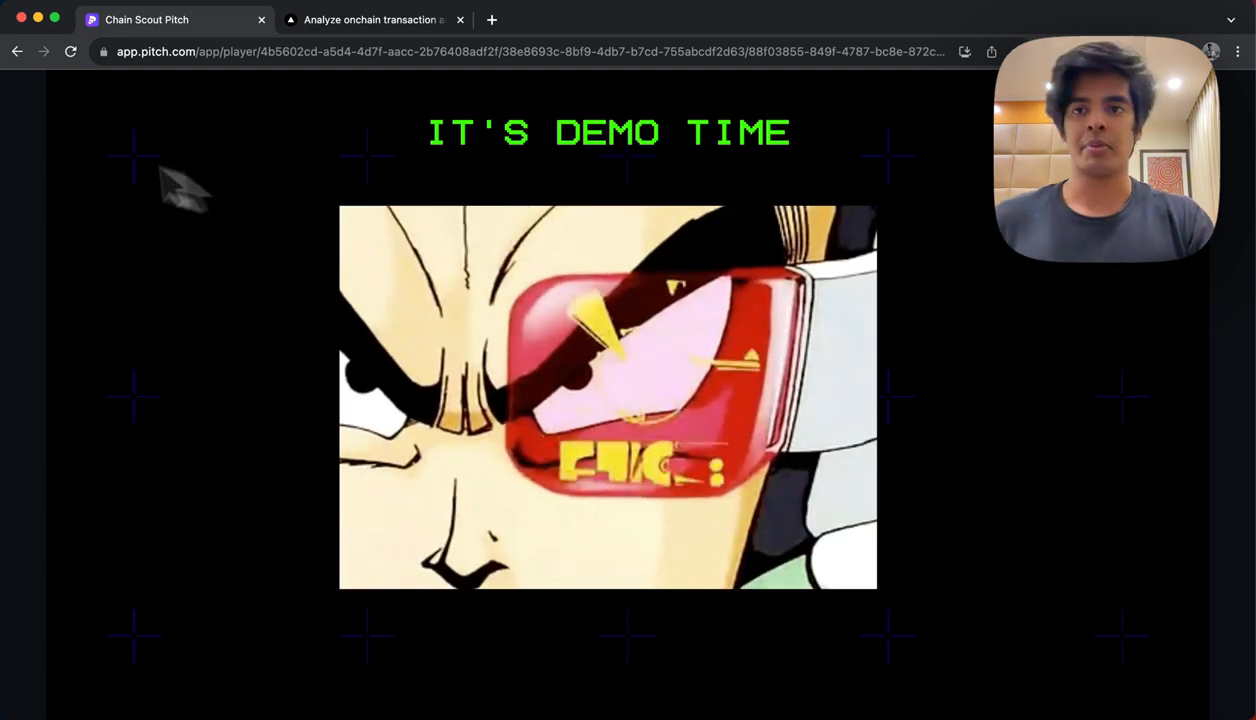Click the yellow minimize window button
The height and width of the screenshot is (720, 1256).
[38, 17]
